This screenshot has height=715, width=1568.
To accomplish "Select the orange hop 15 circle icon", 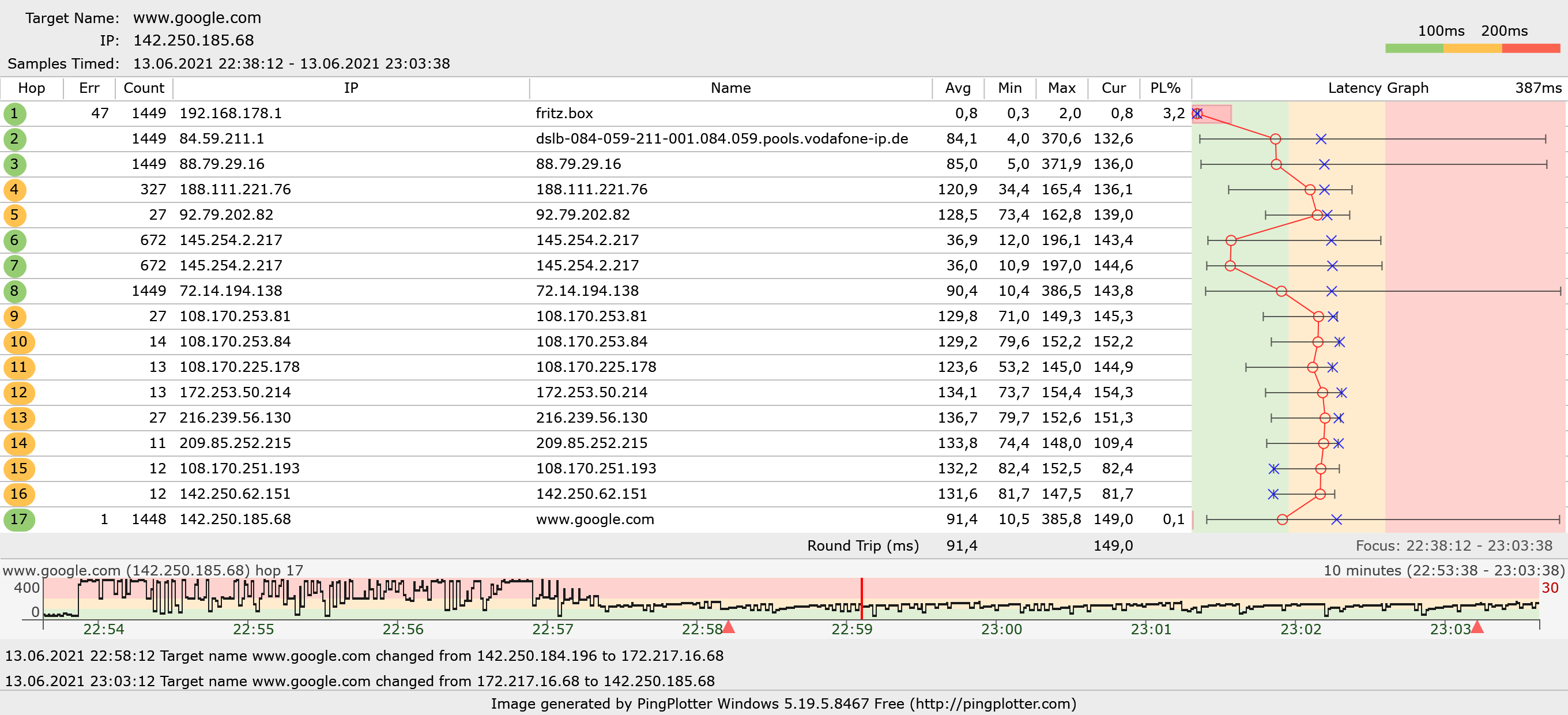I will tap(19, 469).
